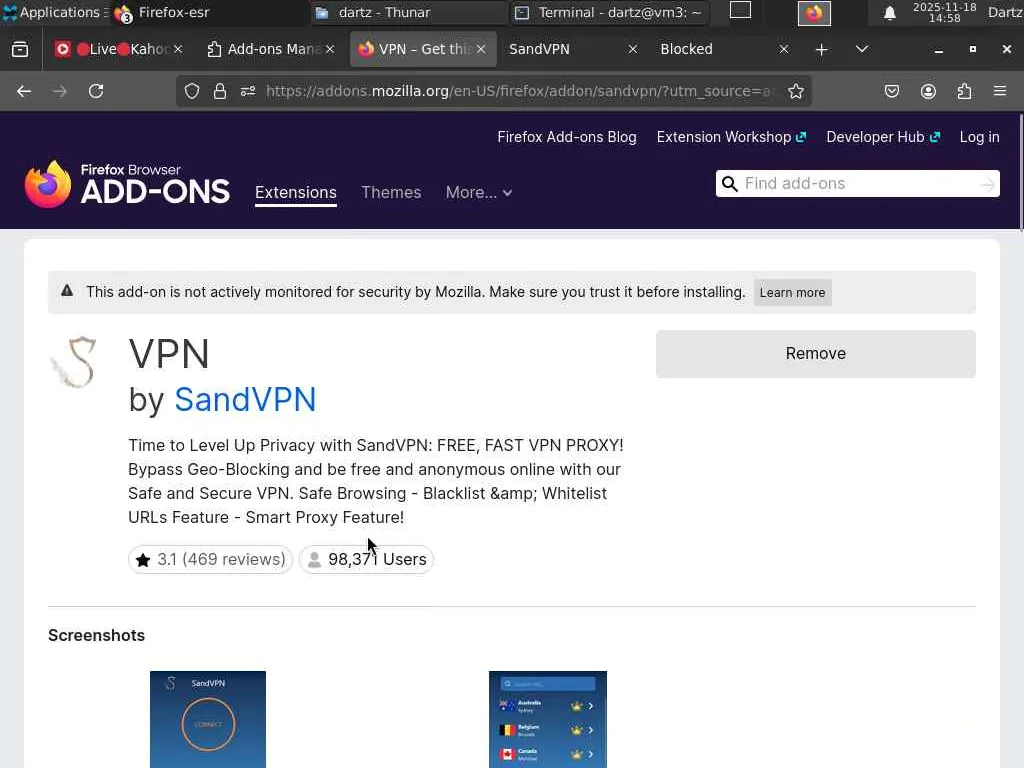Screen dimensions: 1024x768
Task: Open the Pocket save icon
Action: click(891, 91)
